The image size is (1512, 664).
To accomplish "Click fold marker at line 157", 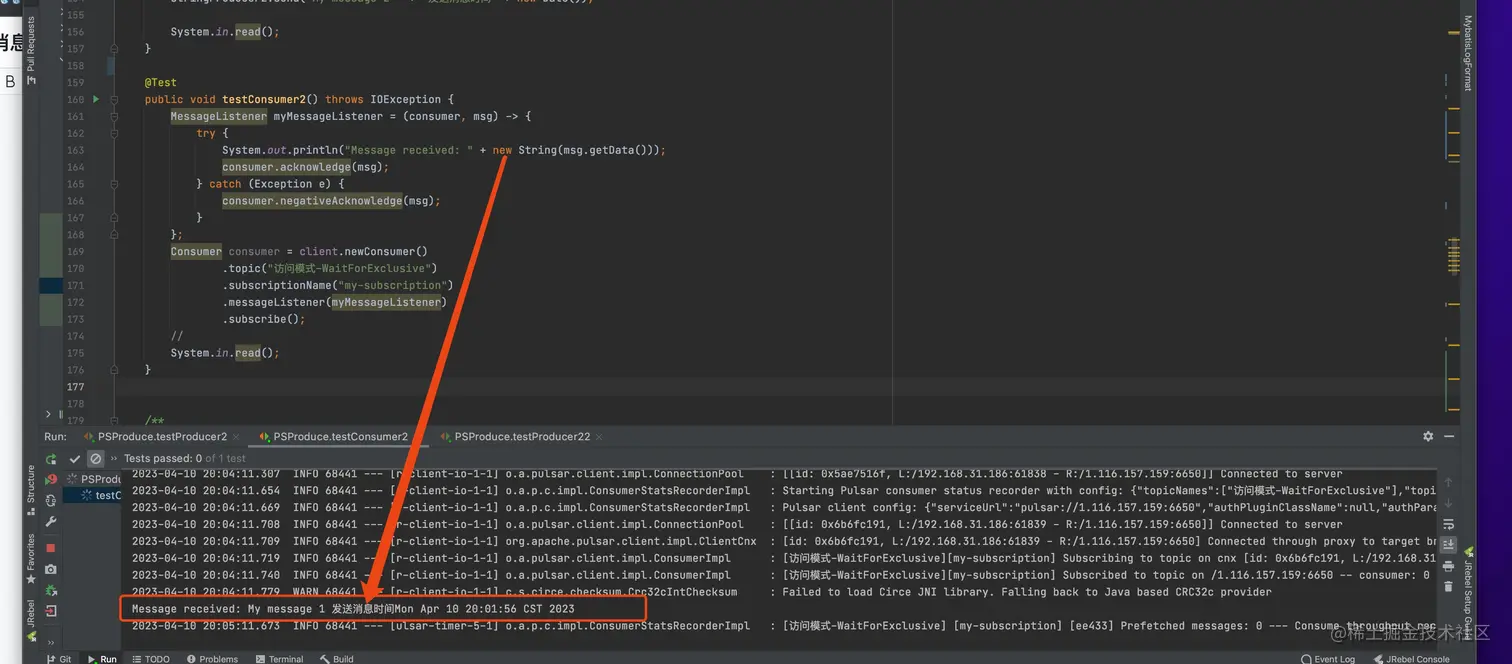I will point(114,48).
